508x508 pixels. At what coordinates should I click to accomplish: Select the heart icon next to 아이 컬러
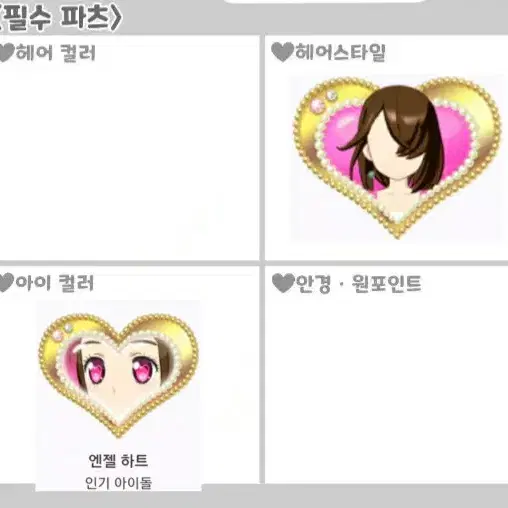click(x=7, y=283)
